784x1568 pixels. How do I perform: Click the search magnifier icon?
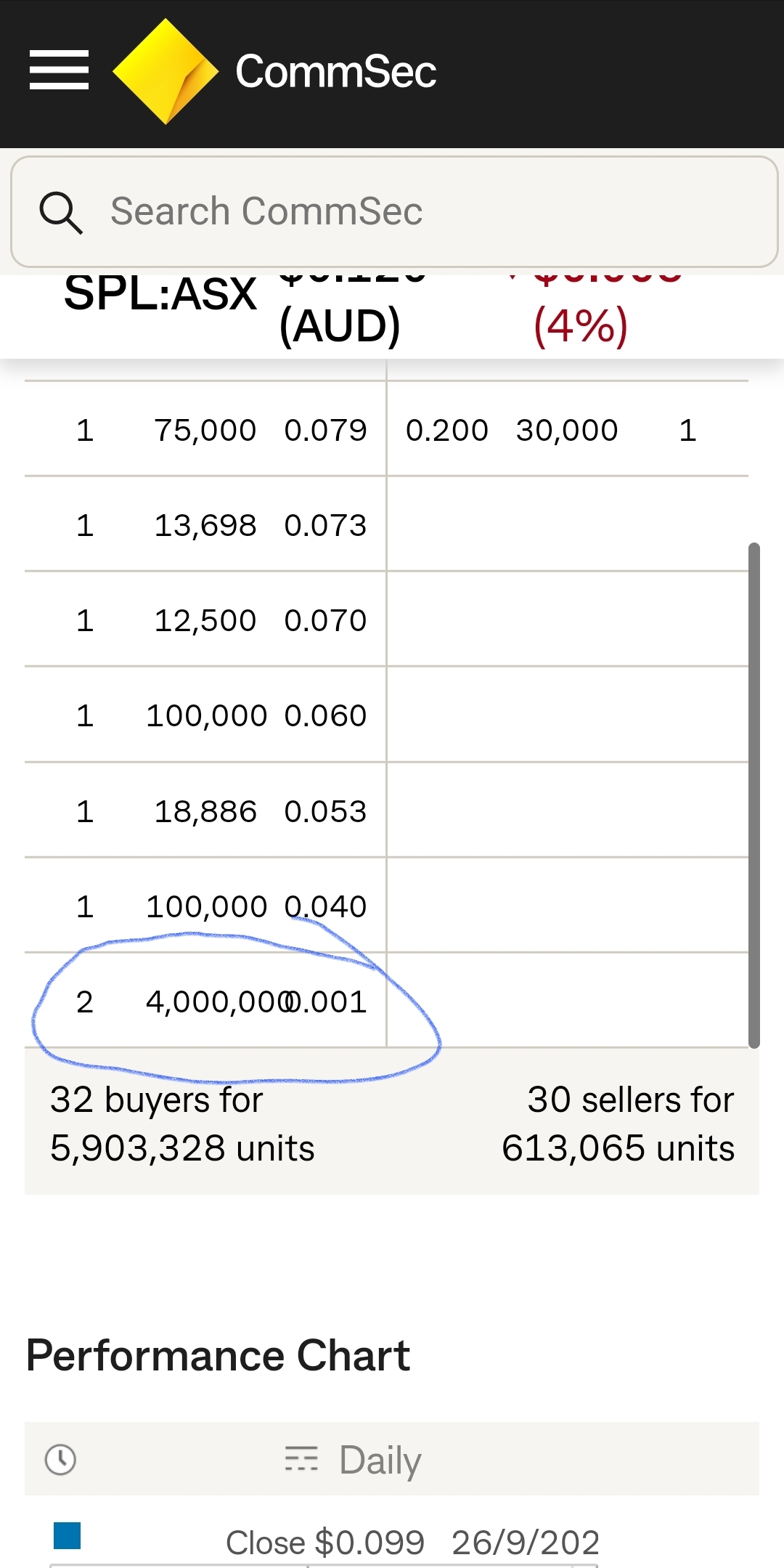(61, 212)
